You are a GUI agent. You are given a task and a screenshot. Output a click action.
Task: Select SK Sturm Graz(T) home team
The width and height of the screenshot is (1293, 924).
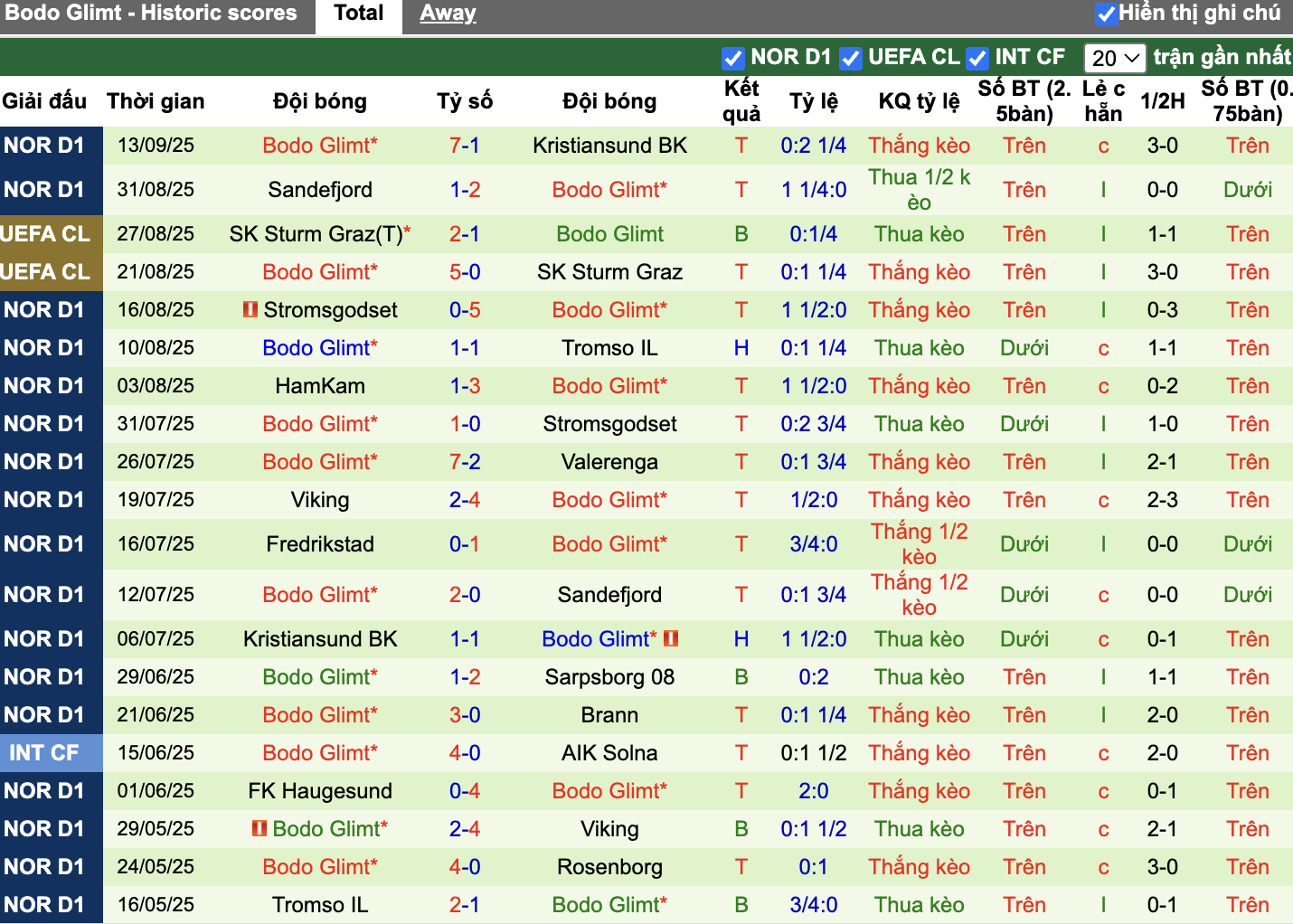pos(320,234)
